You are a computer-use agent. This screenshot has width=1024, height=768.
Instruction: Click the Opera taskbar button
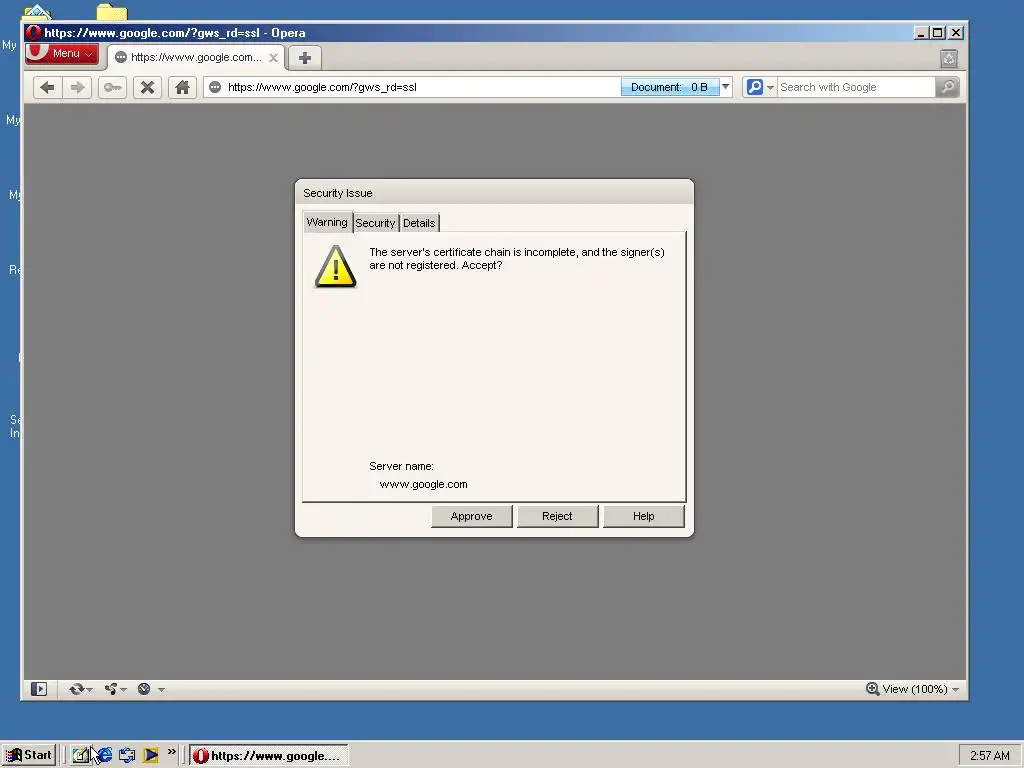(269, 756)
